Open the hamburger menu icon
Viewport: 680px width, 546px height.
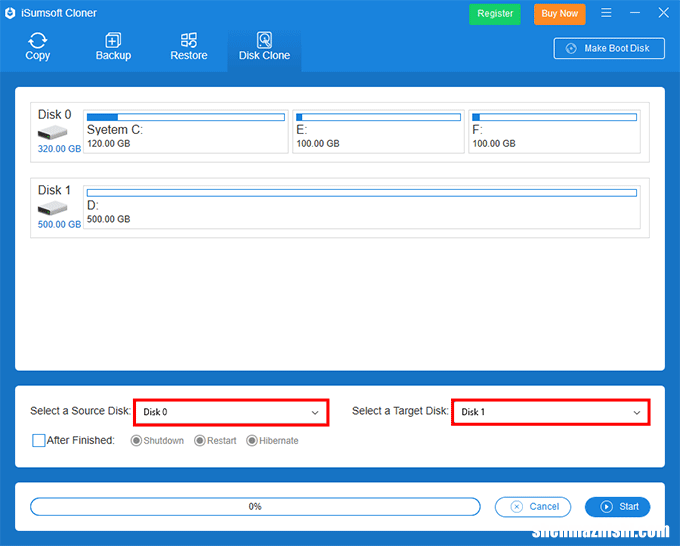(x=606, y=13)
